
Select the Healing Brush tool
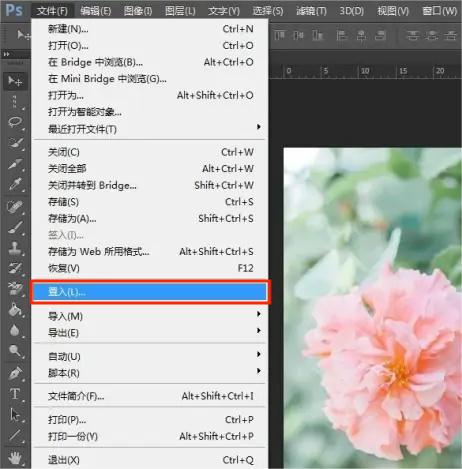tap(15, 207)
